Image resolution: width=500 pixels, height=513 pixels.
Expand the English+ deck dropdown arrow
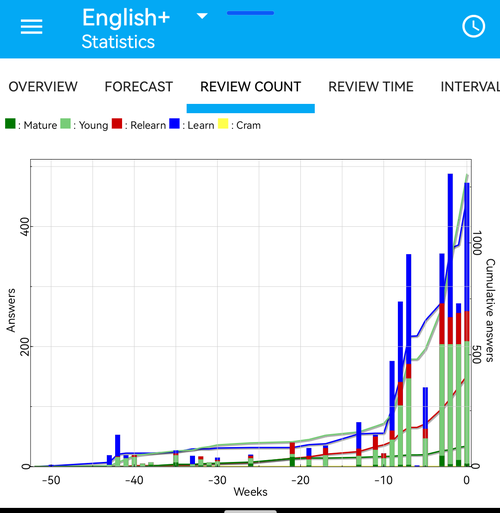(x=202, y=16)
